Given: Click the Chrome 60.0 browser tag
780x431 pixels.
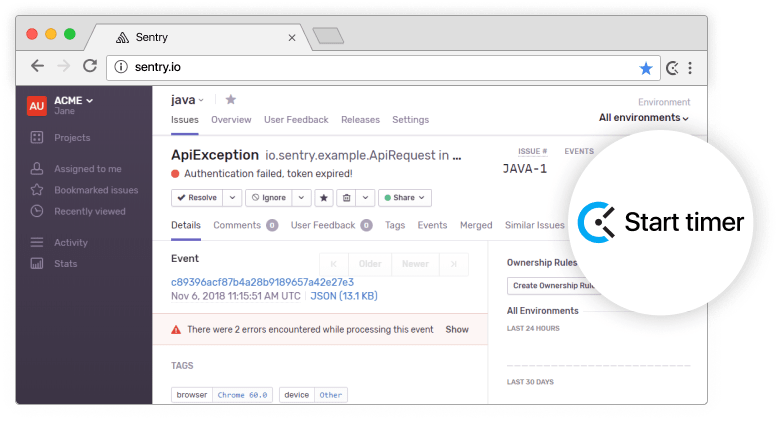Looking at the screenshot, I should (x=242, y=395).
